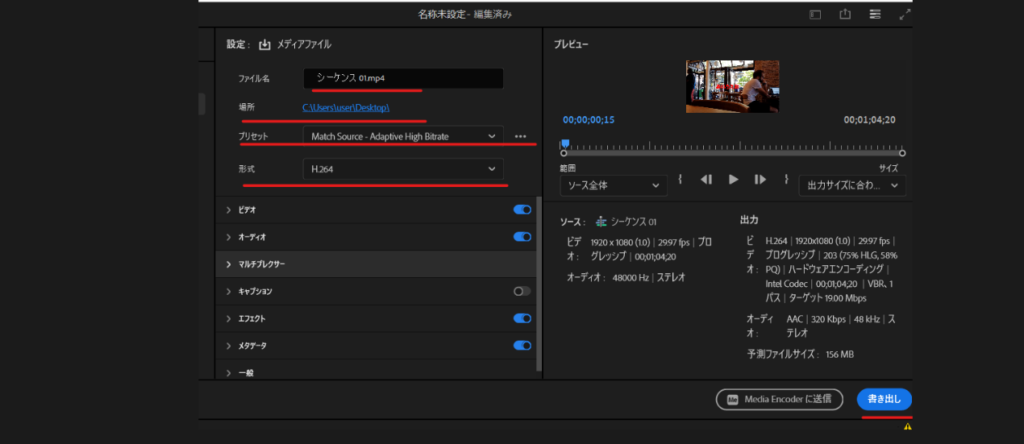Expand the マルチプレクサー section
Viewport: 1024px width, 444px height.
click(x=229, y=264)
